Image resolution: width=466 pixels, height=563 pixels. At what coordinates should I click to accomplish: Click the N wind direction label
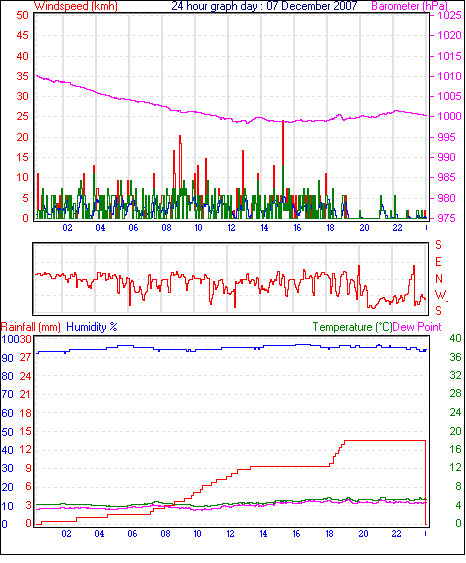[439, 279]
